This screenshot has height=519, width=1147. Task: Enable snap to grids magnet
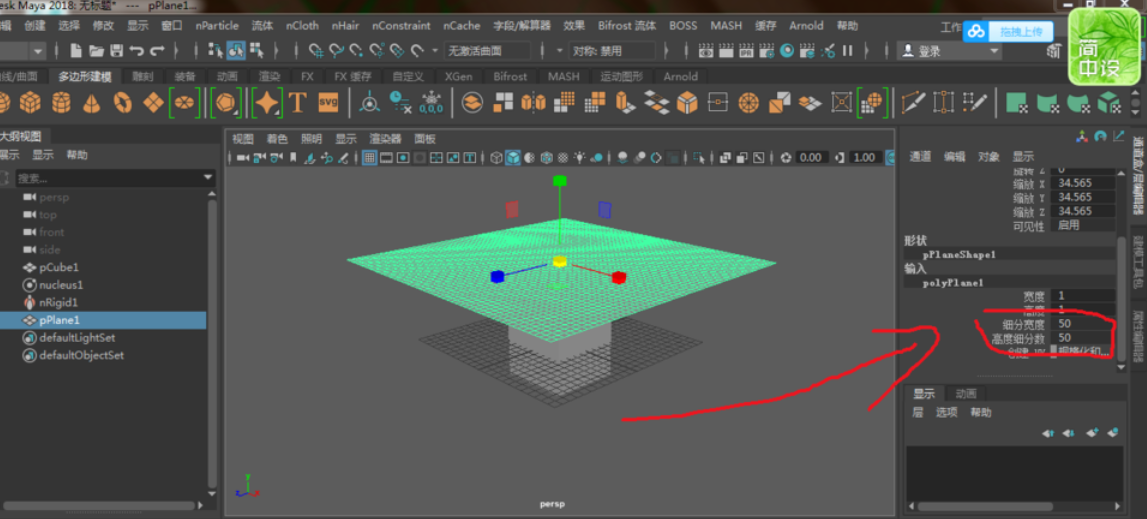(x=316, y=51)
